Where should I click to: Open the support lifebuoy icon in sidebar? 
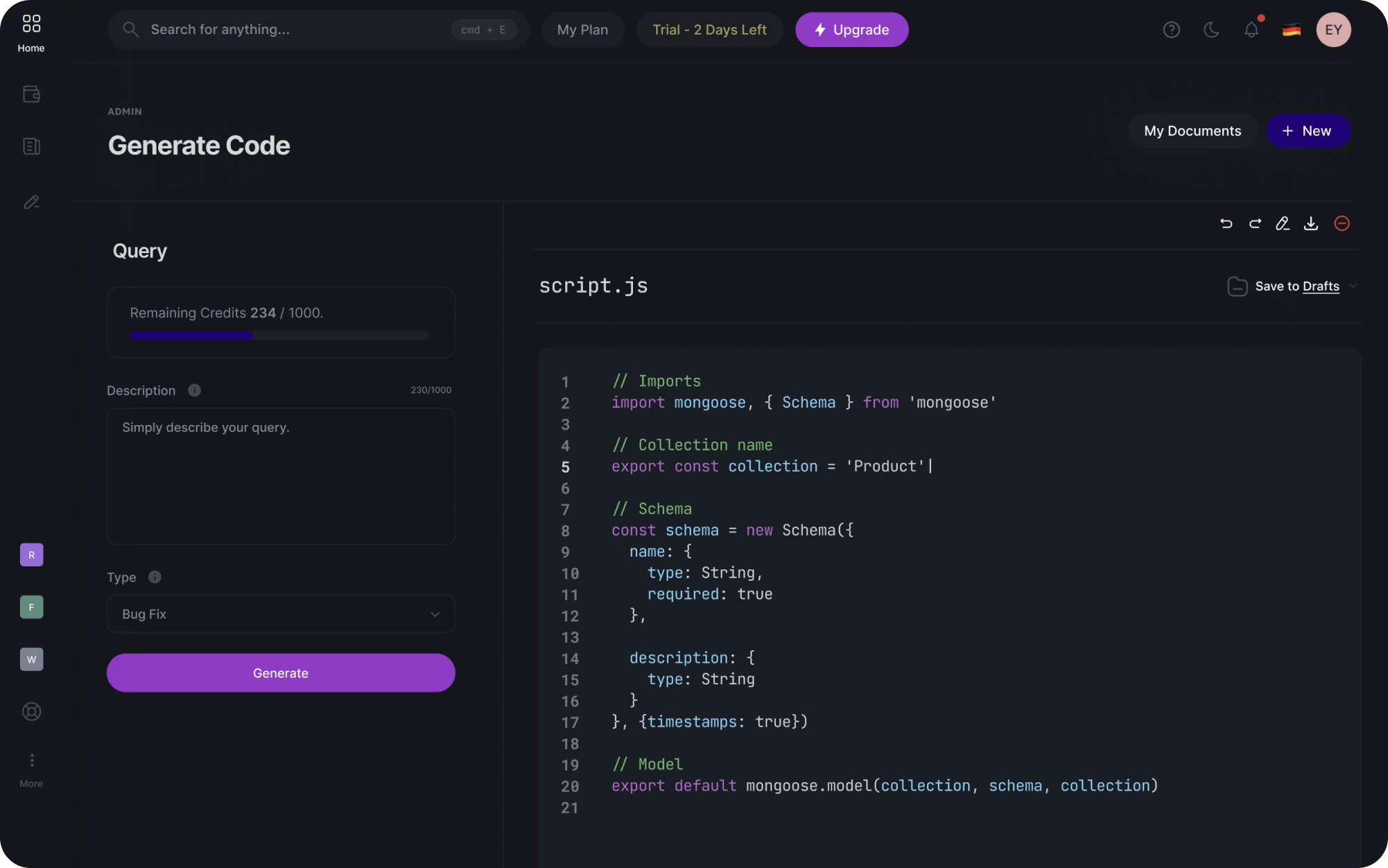[x=31, y=711]
